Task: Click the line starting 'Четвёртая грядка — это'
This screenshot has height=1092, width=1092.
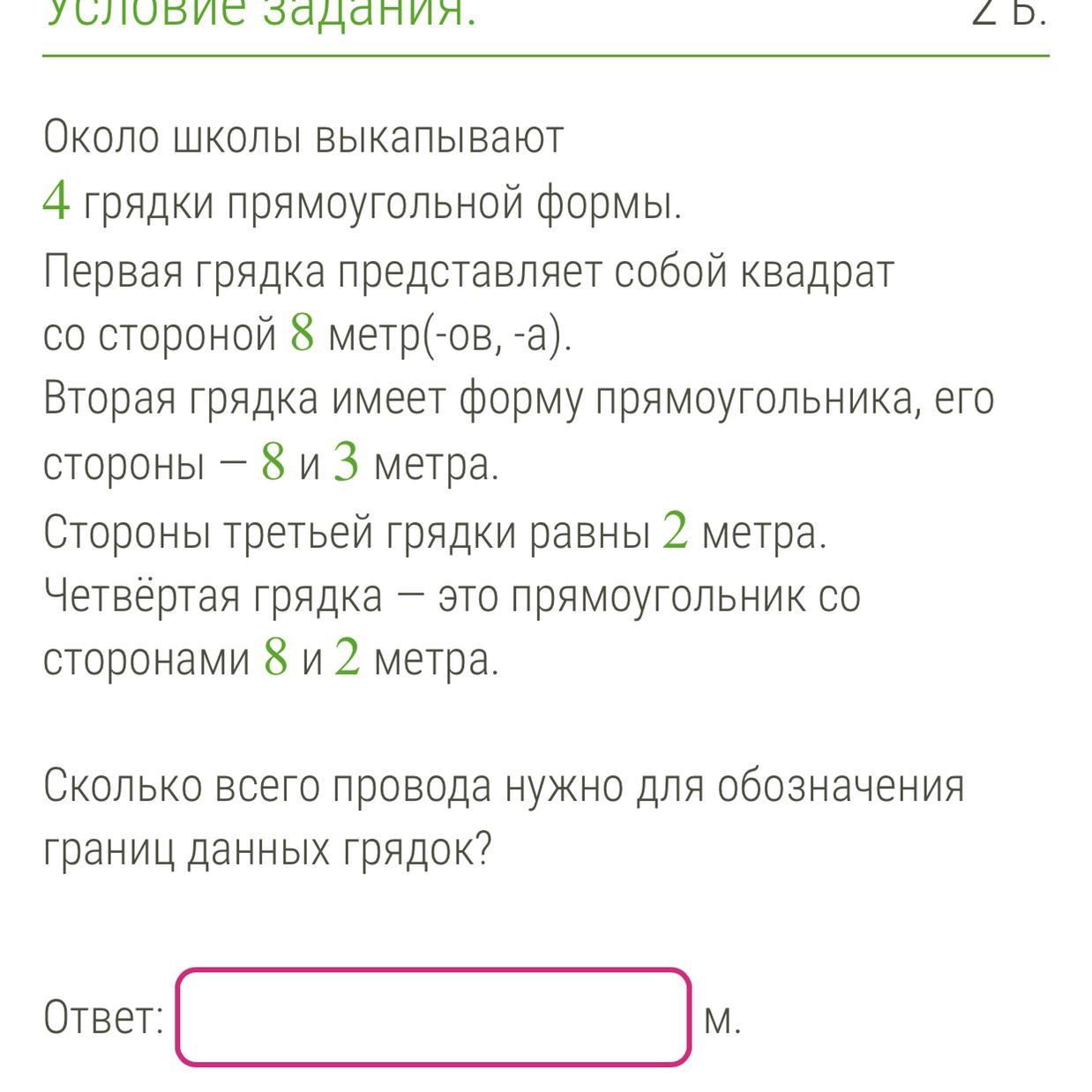Action: [x=452, y=596]
